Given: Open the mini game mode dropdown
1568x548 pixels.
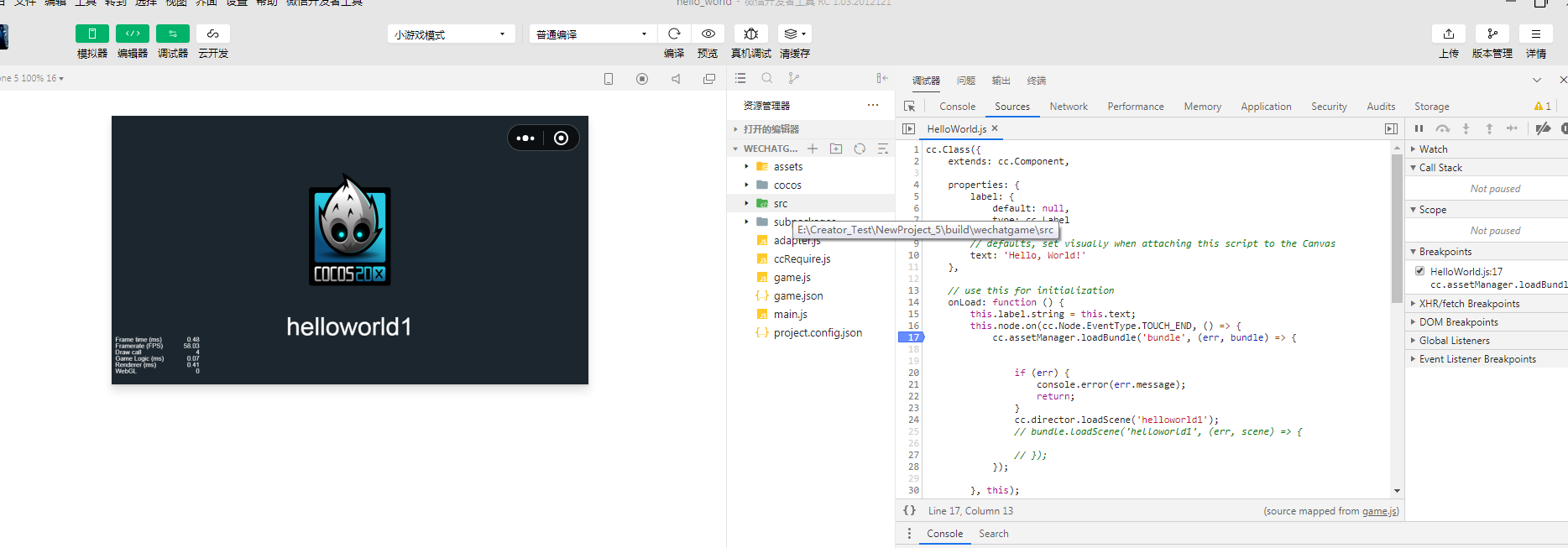Looking at the screenshot, I should pos(451,34).
